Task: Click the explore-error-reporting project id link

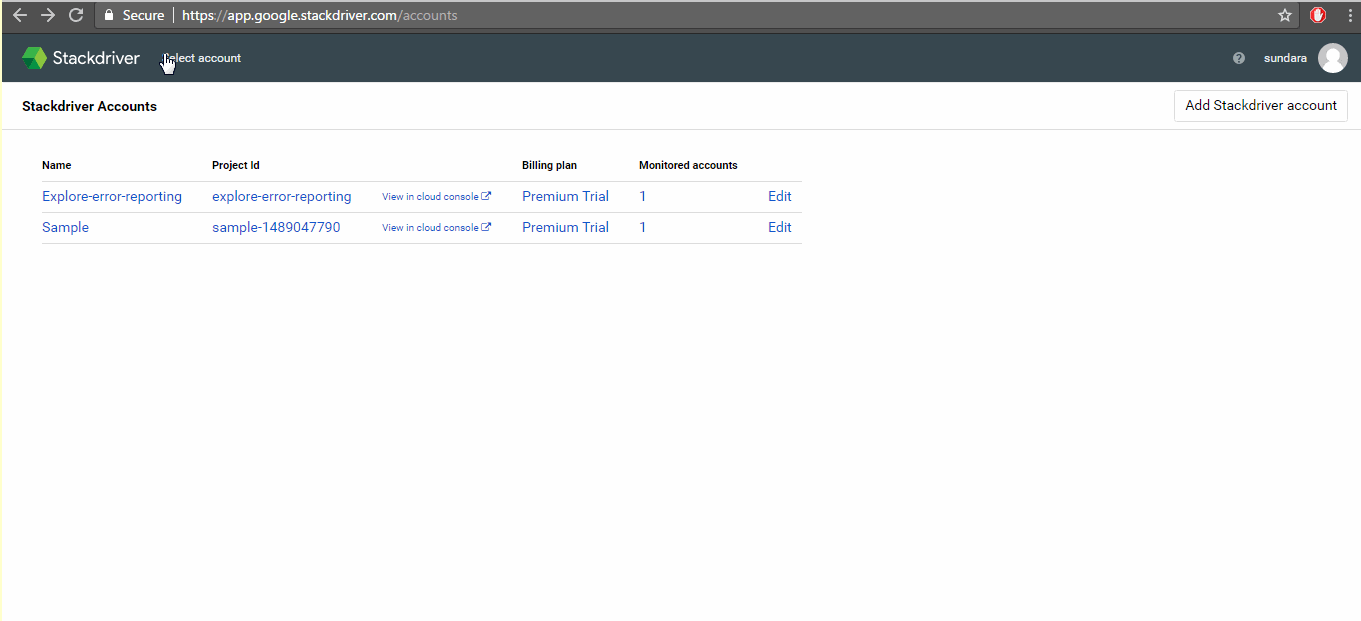Action: click(x=282, y=196)
